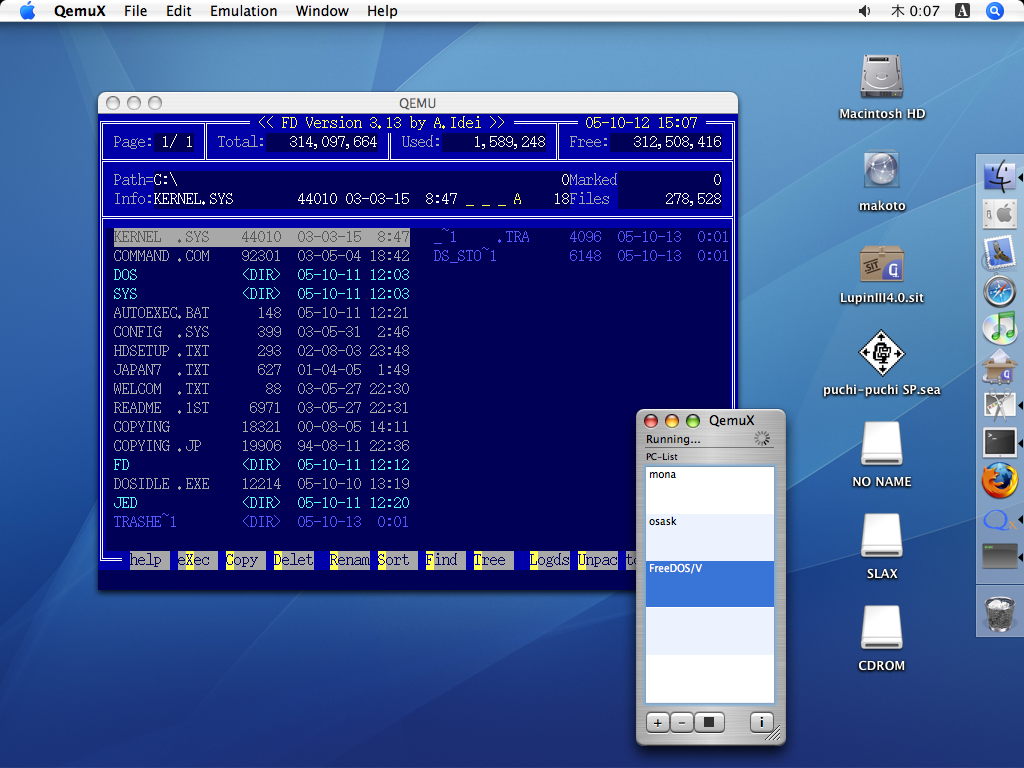Open Finder from the Dock

coord(999,176)
